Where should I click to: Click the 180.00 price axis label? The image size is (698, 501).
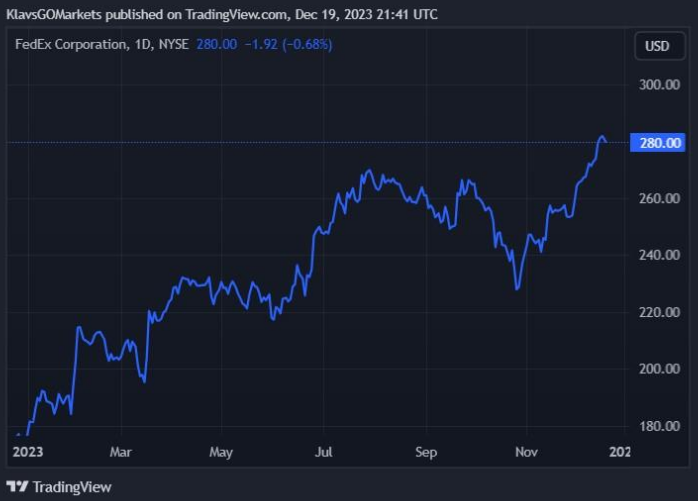tap(659, 426)
